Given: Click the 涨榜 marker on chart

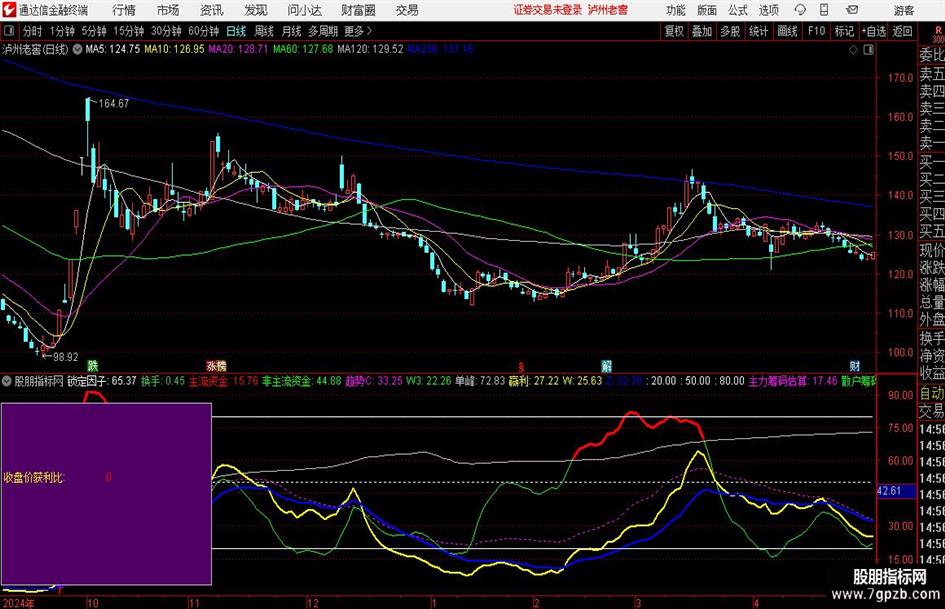Looking at the screenshot, I should pos(216,365).
